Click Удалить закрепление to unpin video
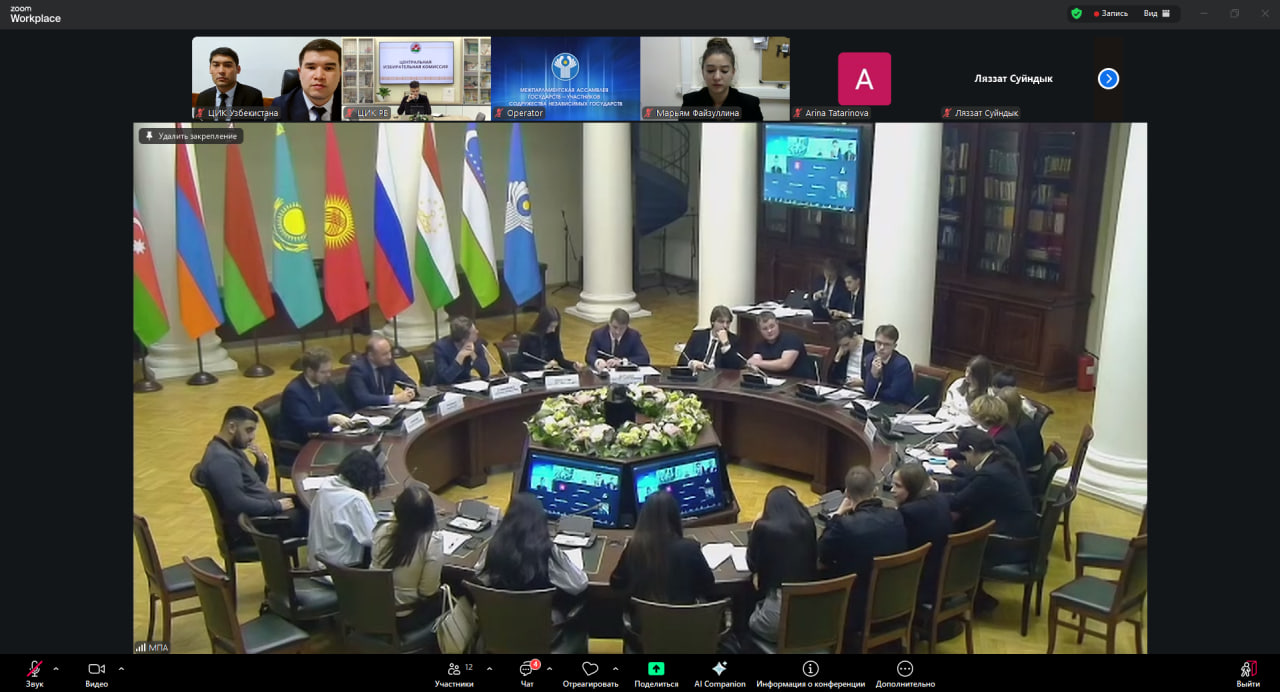 click(x=191, y=136)
